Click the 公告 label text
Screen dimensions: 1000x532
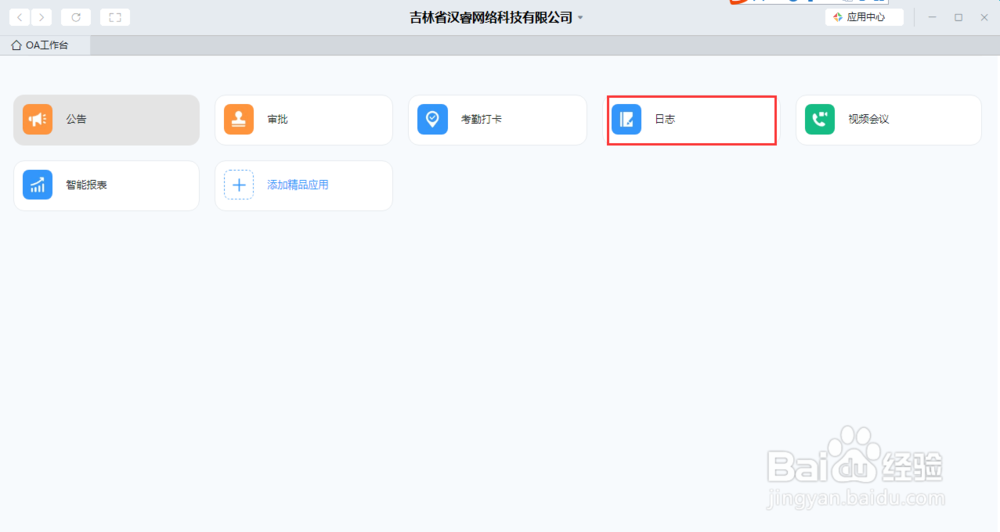(x=76, y=119)
